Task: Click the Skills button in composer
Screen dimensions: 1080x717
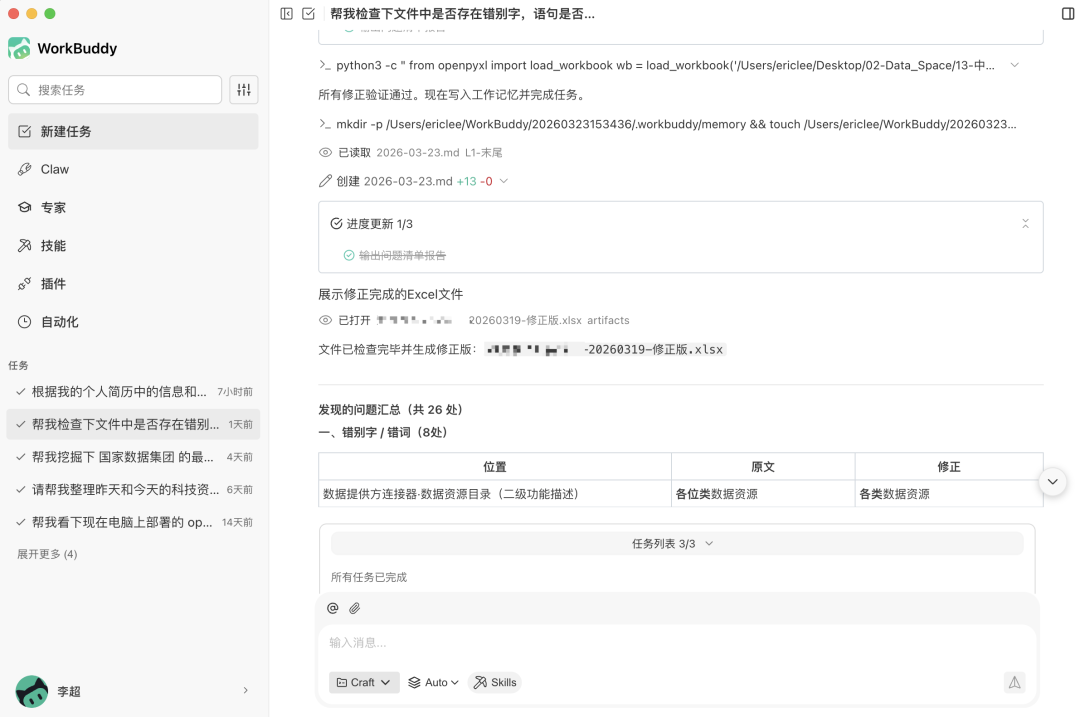Action: click(495, 682)
